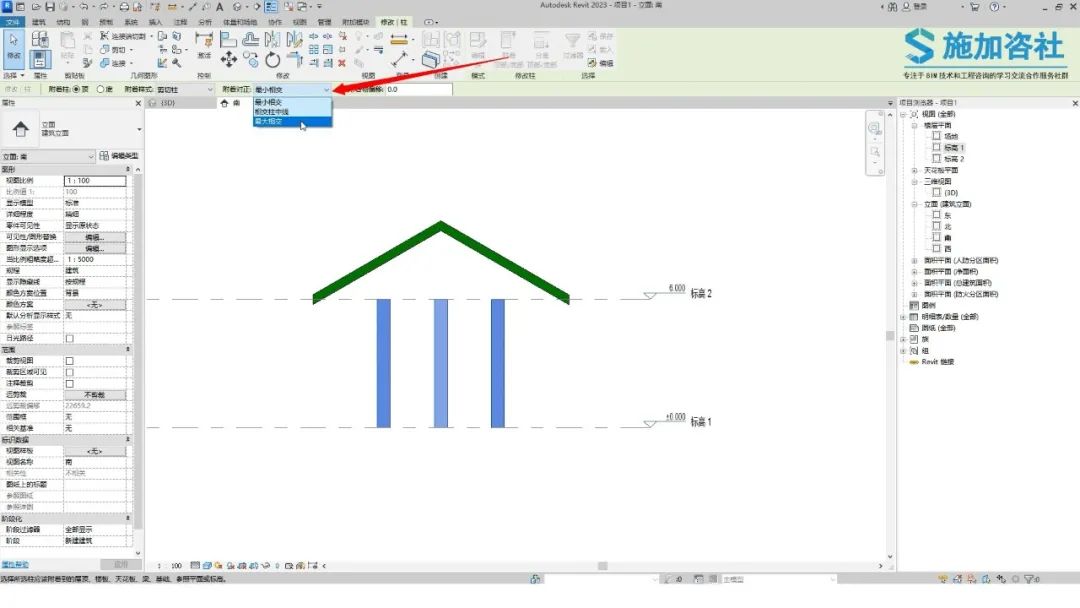
Task: Expand the Ceiling Plans (天花板平面) tree node
Action: coord(915,170)
